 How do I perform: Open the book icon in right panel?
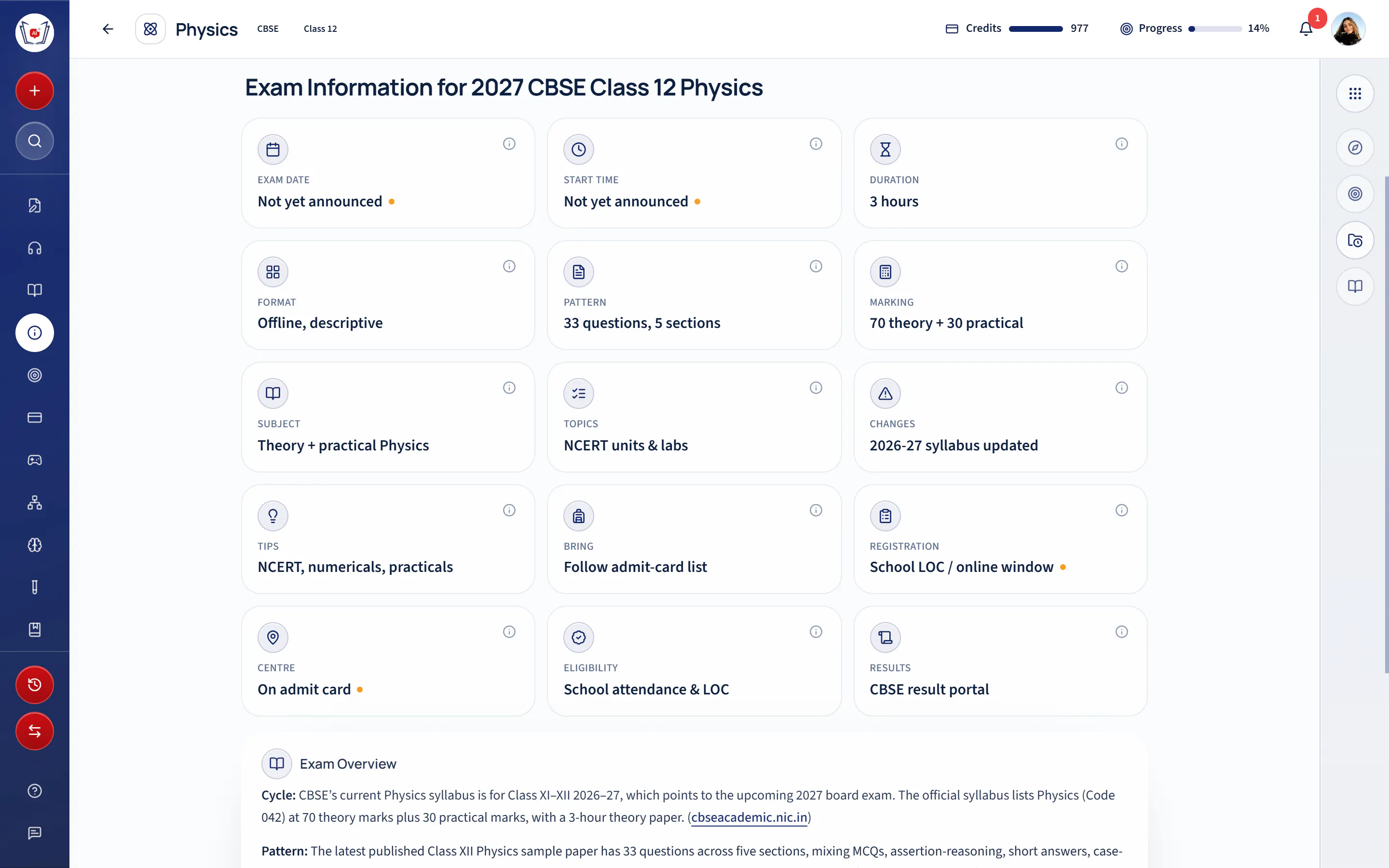tap(1355, 286)
